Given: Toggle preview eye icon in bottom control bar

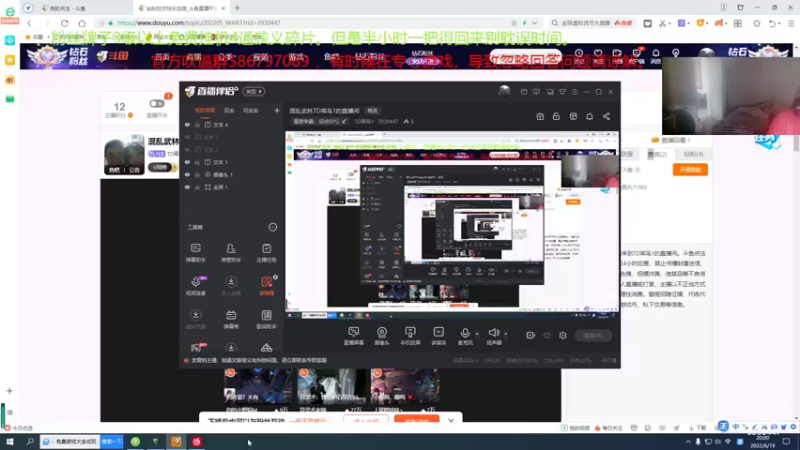Looking at the screenshot, I should [547, 335].
